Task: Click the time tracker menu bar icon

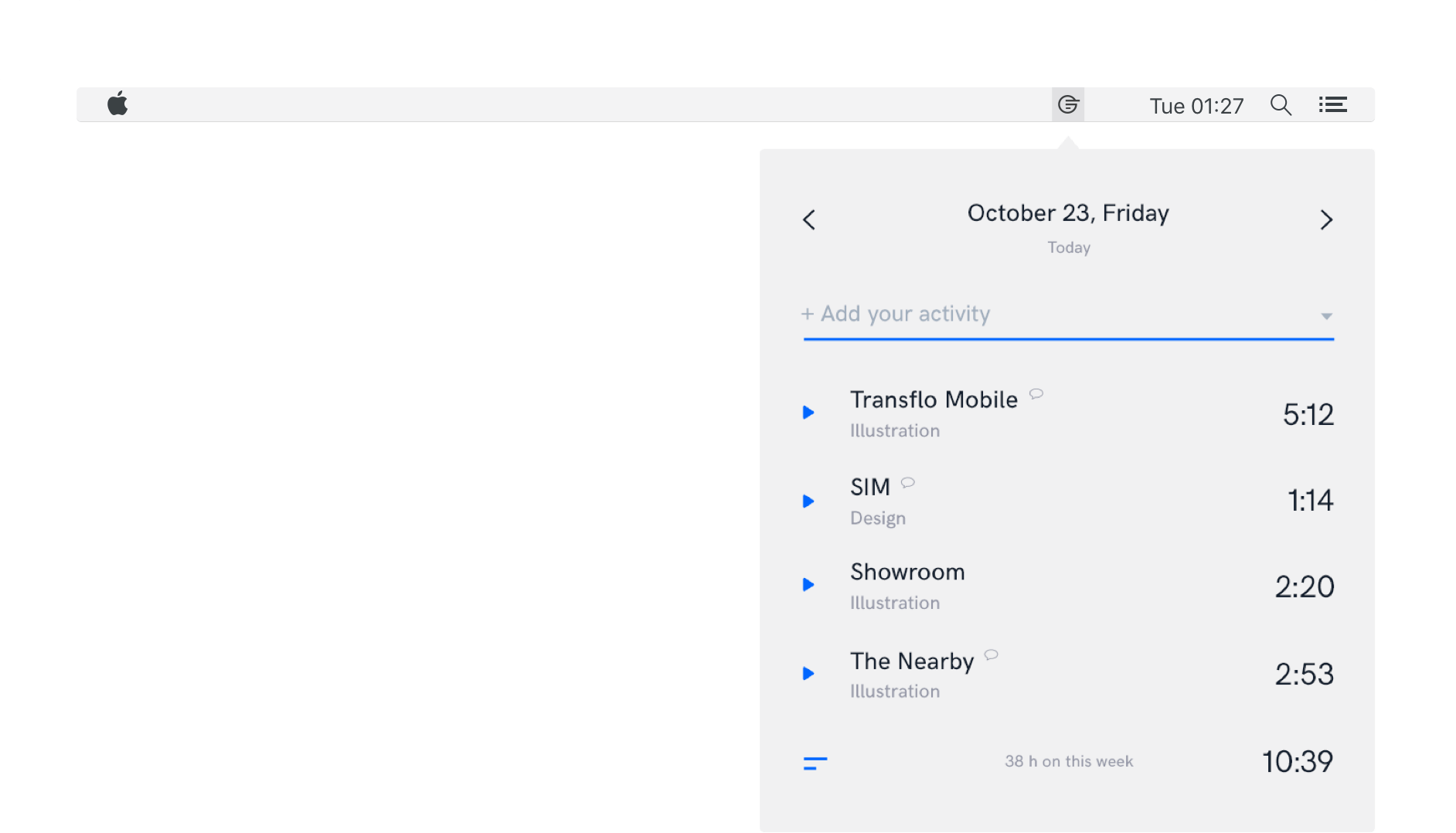Action: point(1068,104)
